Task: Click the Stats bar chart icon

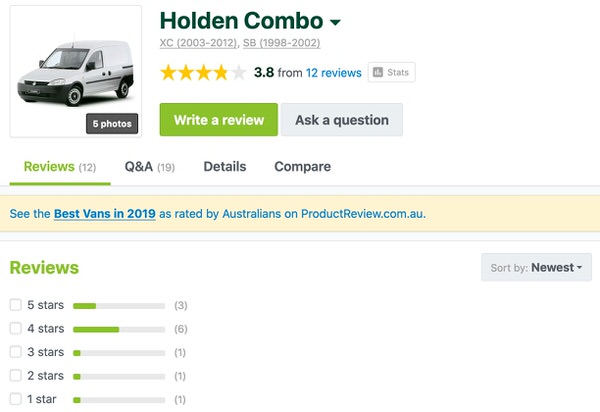Action: 378,72
